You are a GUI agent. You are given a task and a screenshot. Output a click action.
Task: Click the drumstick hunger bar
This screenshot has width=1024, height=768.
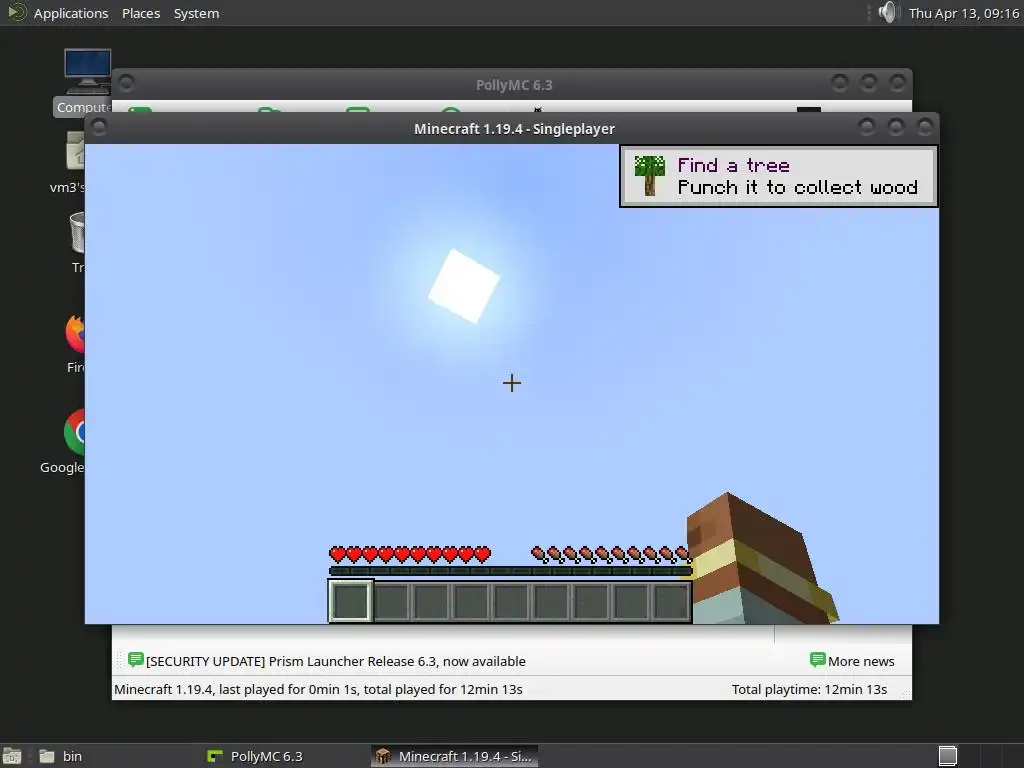click(611, 555)
